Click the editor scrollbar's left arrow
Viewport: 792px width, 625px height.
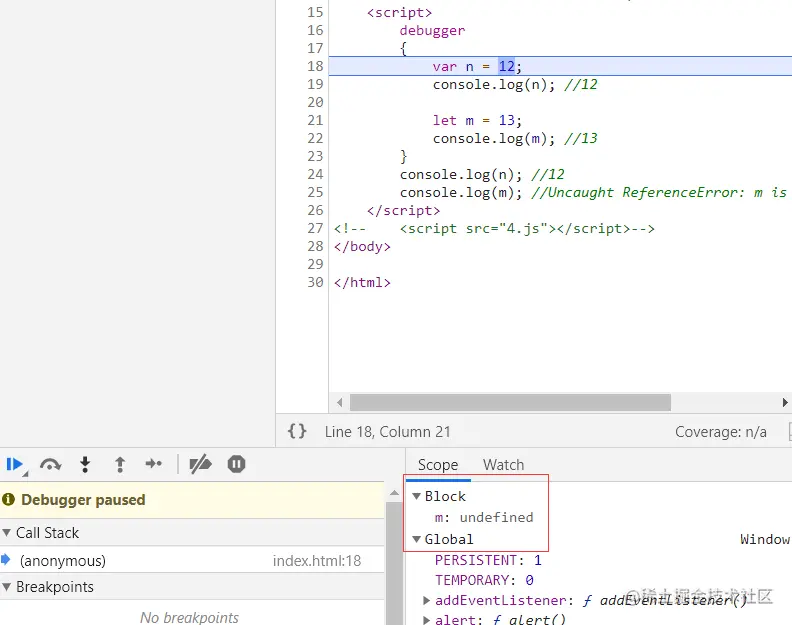pyautogui.click(x=339, y=402)
